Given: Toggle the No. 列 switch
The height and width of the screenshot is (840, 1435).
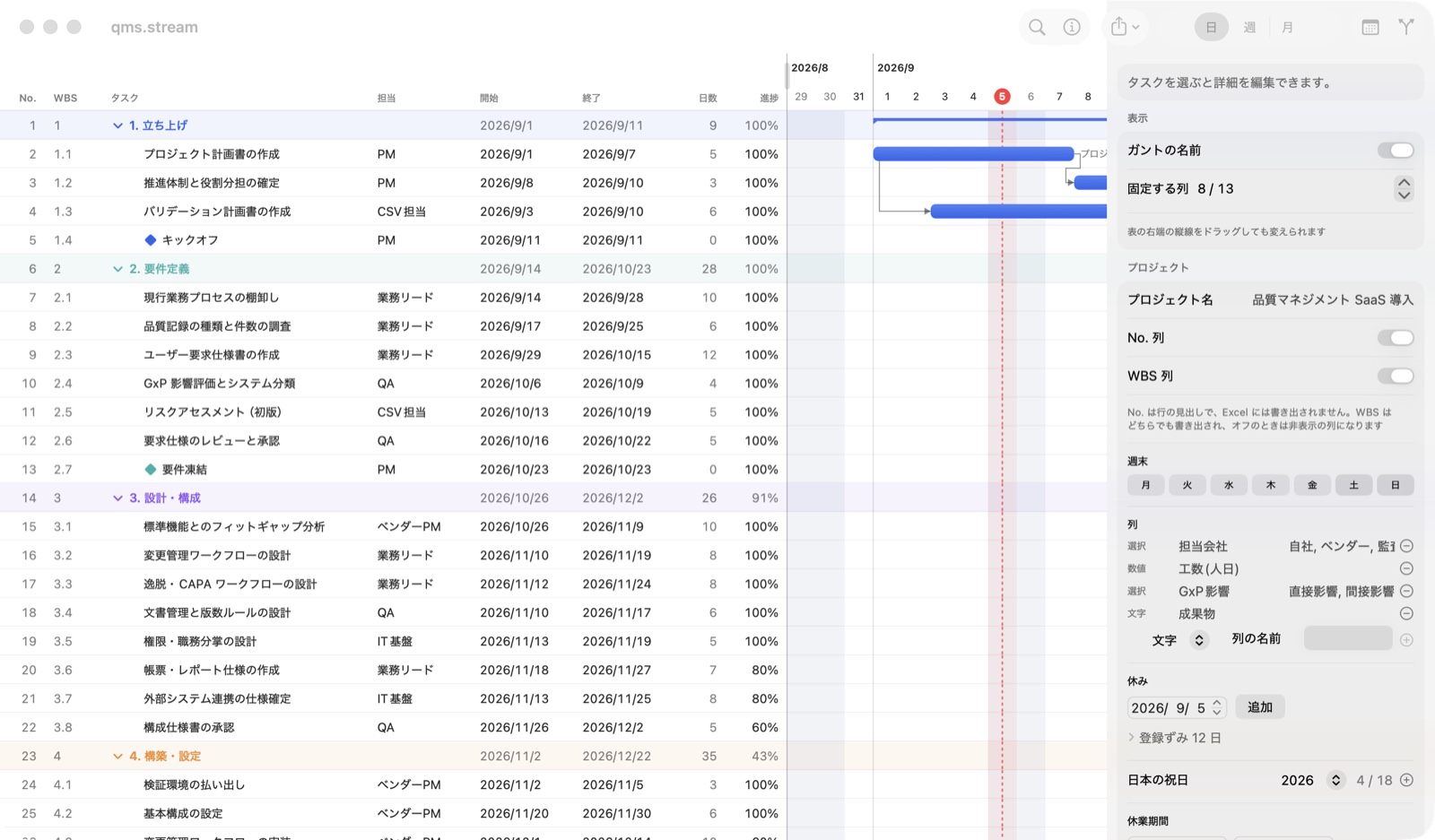Looking at the screenshot, I should (x=1396, y=338).
